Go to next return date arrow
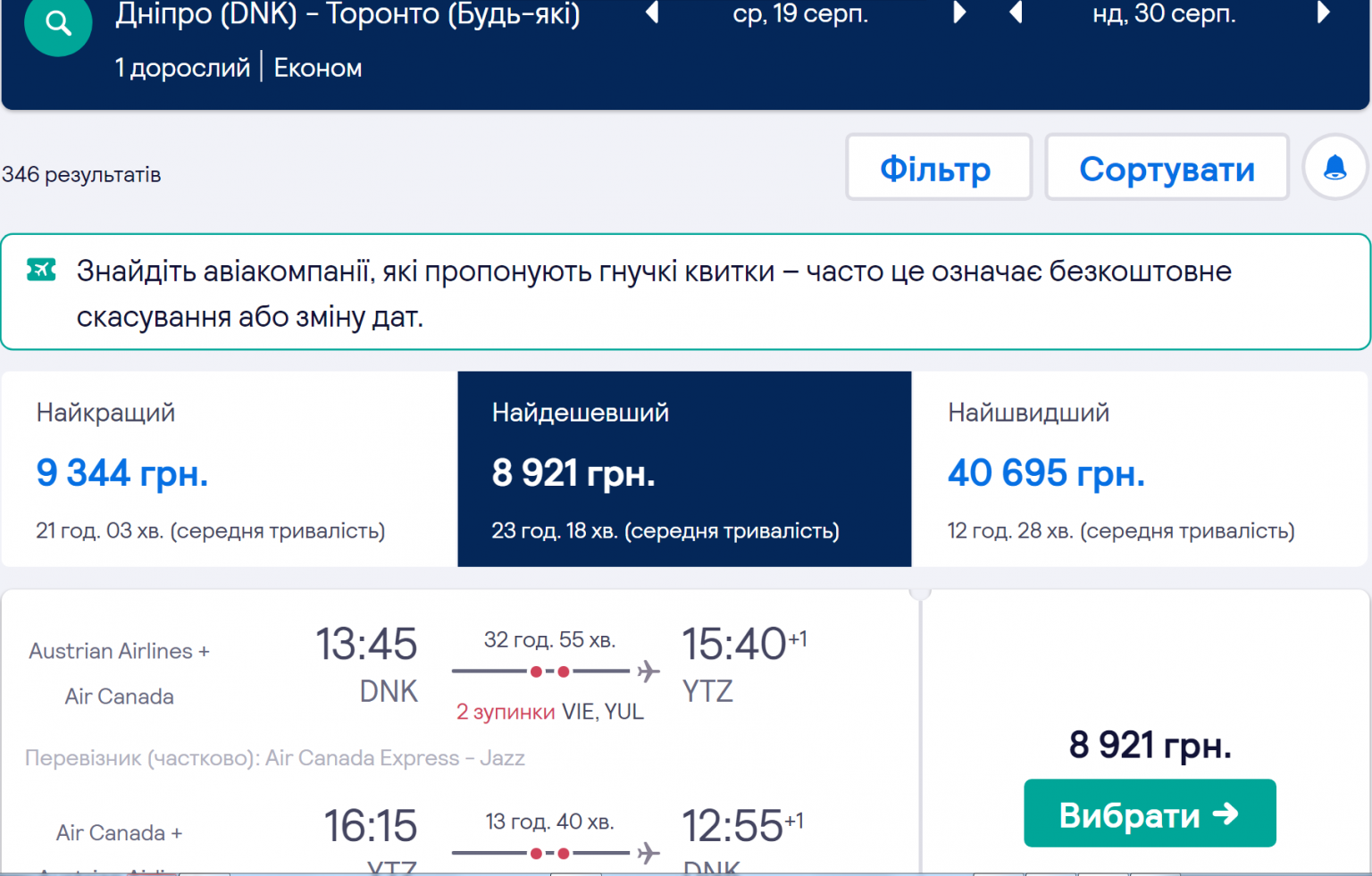This screenshot has width=1372, height=876. [1324, 13]
